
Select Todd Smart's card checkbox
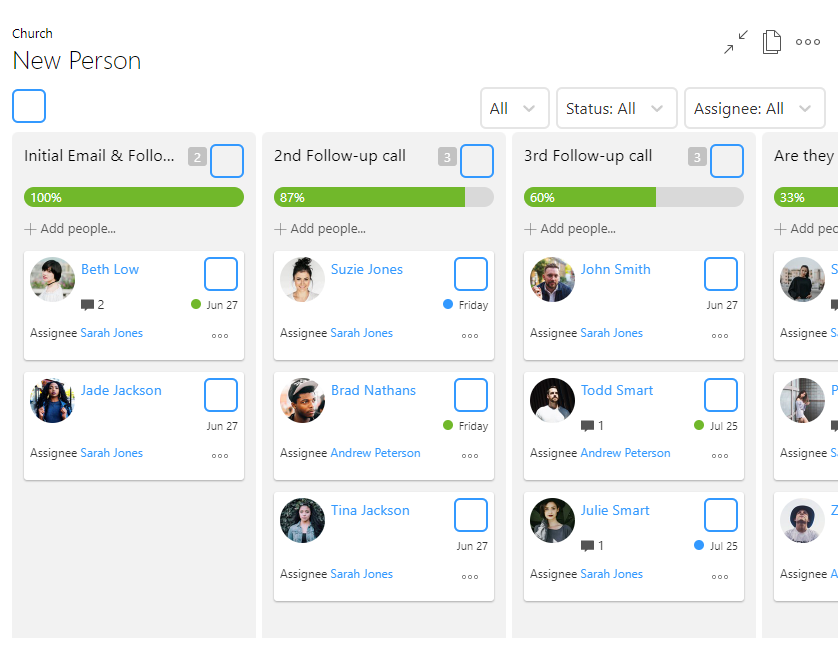click(x=721, y=395)
